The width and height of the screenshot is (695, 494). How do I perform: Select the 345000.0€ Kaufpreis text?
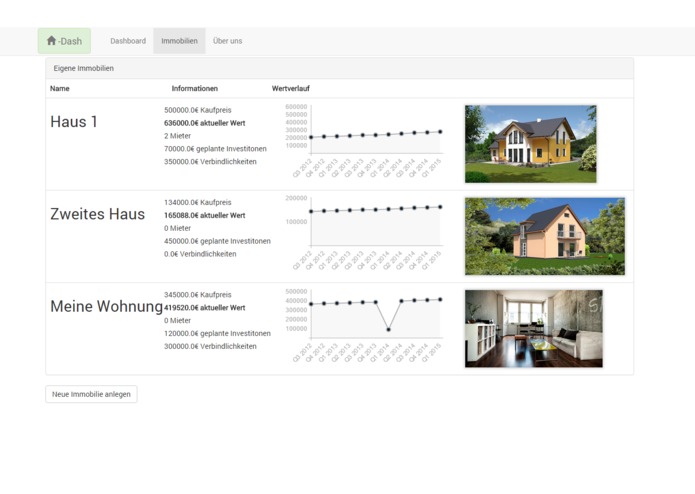(x=198, y=294)
